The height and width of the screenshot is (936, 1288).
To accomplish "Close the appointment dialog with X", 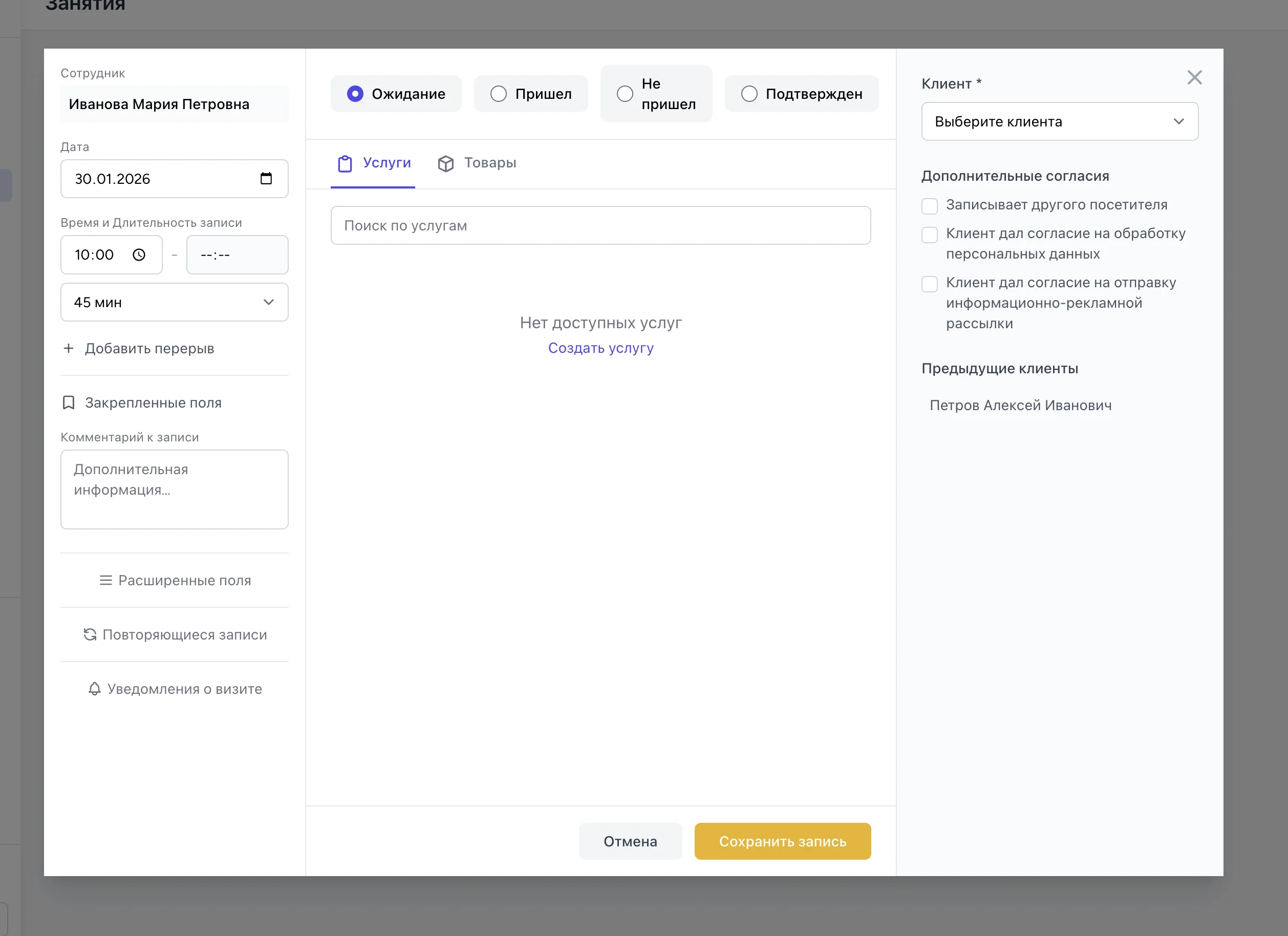I will pos(1194,78).
